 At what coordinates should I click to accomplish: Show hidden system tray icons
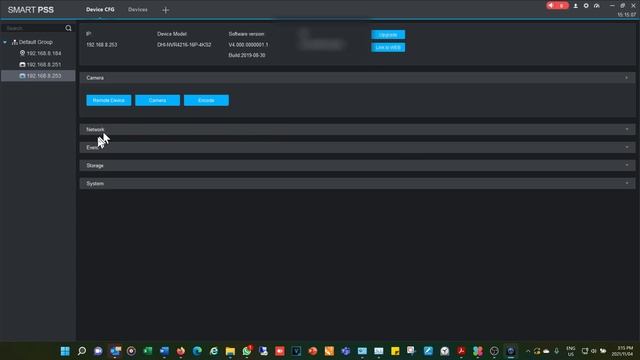coord(528,351)
